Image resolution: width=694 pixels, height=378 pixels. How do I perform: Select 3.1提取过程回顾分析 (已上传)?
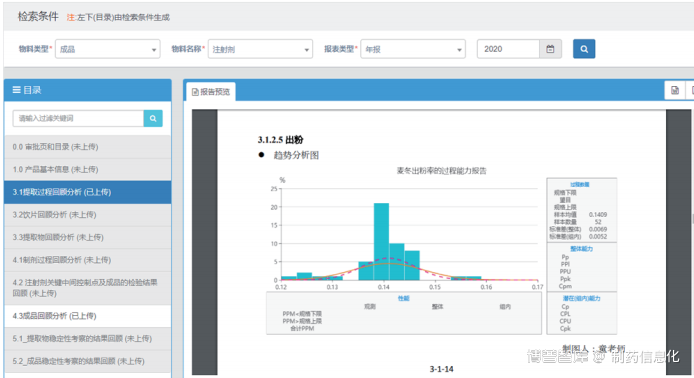(x=88, y=192)
